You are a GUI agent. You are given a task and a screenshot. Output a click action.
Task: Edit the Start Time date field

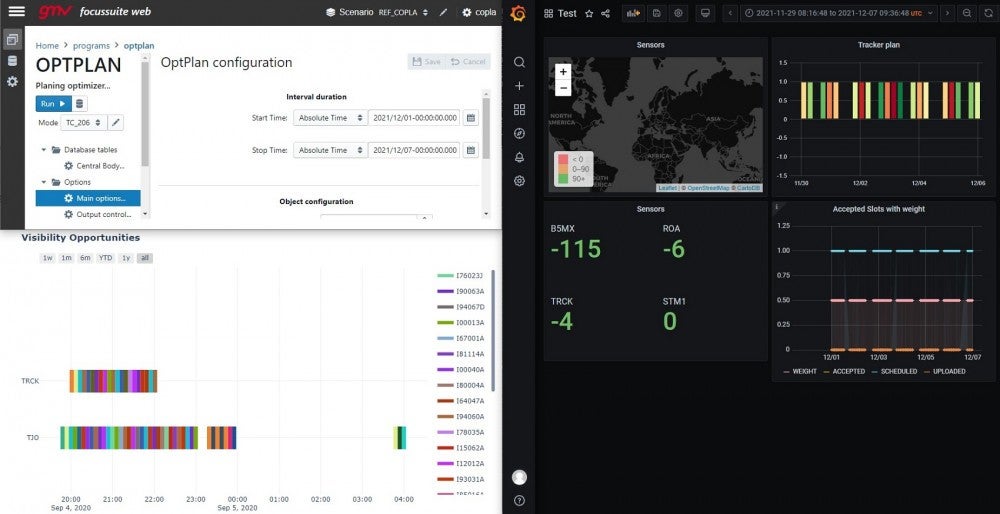pyautogui.click(x=414, y=118)
